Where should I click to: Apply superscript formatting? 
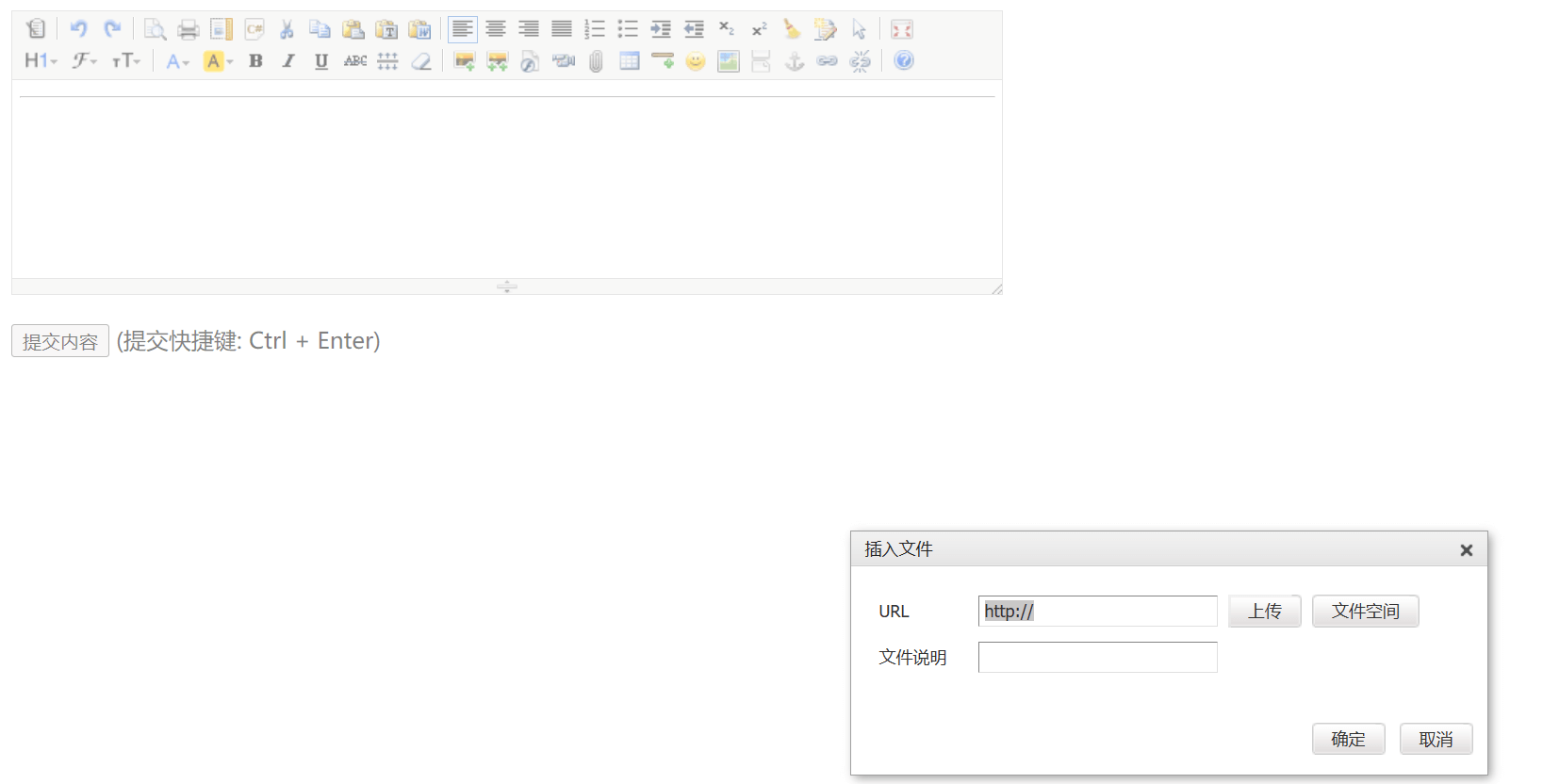tap(760, 29)
